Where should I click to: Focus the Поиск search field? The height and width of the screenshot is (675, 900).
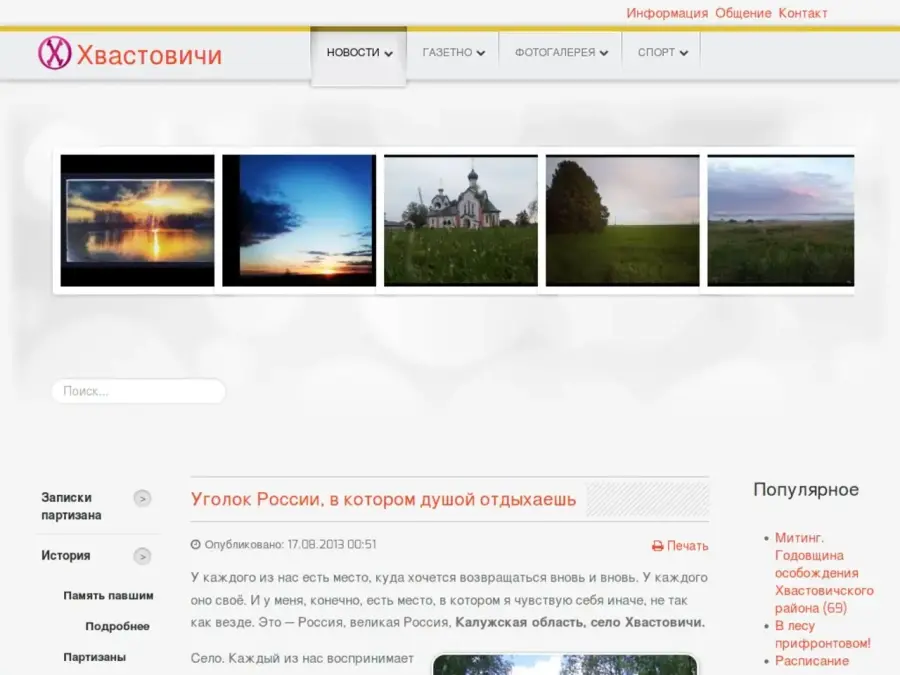139,391
